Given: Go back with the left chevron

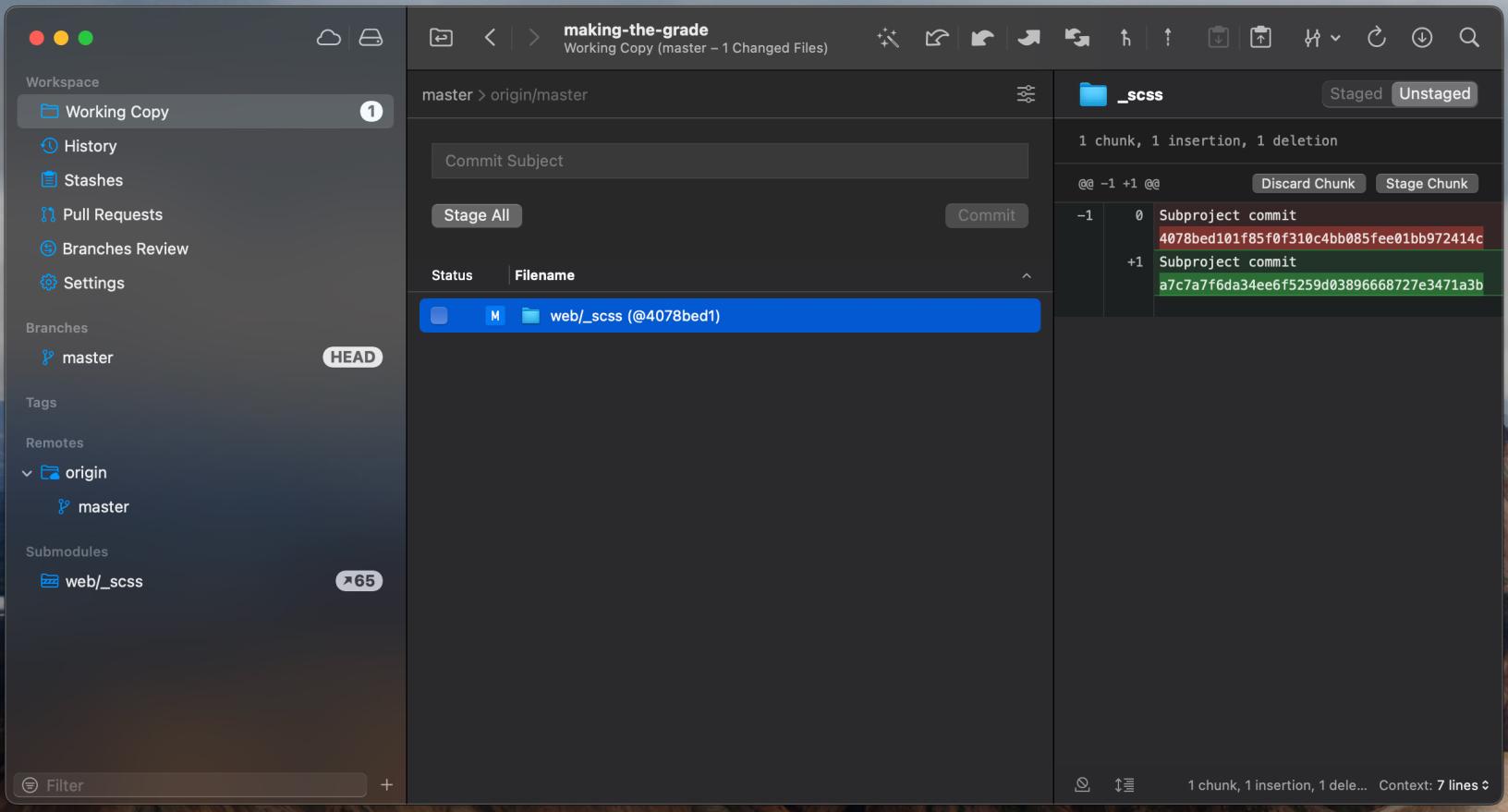Looking at the screenshot, I should [490, 38].
